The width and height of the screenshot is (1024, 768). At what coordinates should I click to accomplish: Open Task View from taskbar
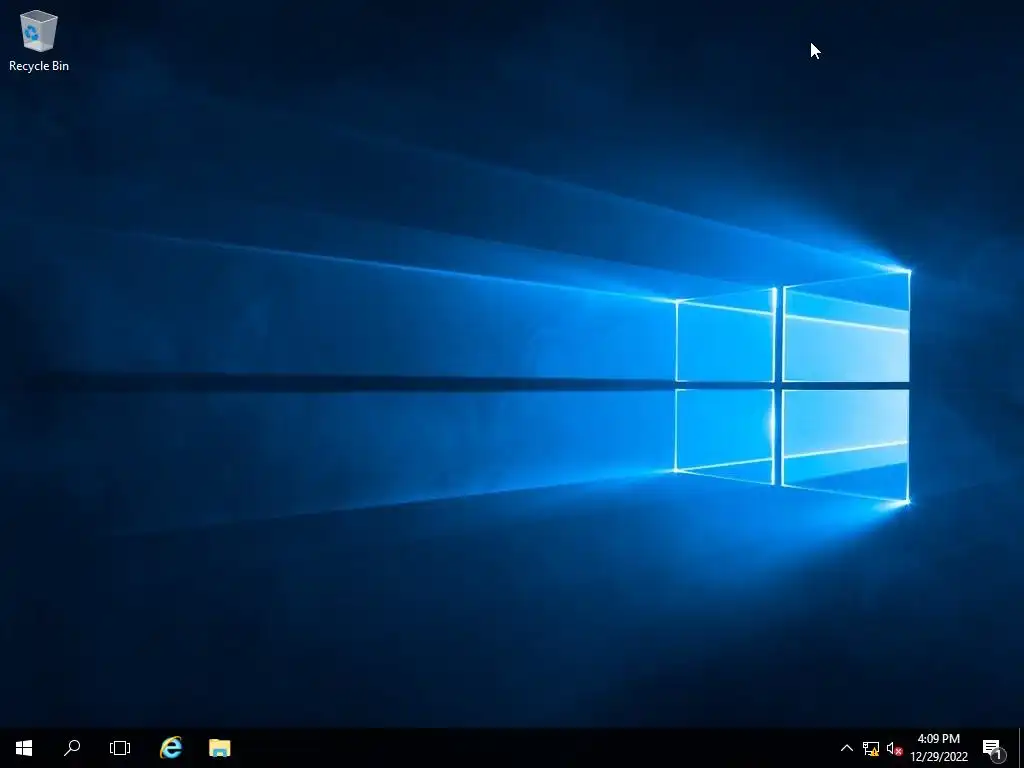point(120,748)
